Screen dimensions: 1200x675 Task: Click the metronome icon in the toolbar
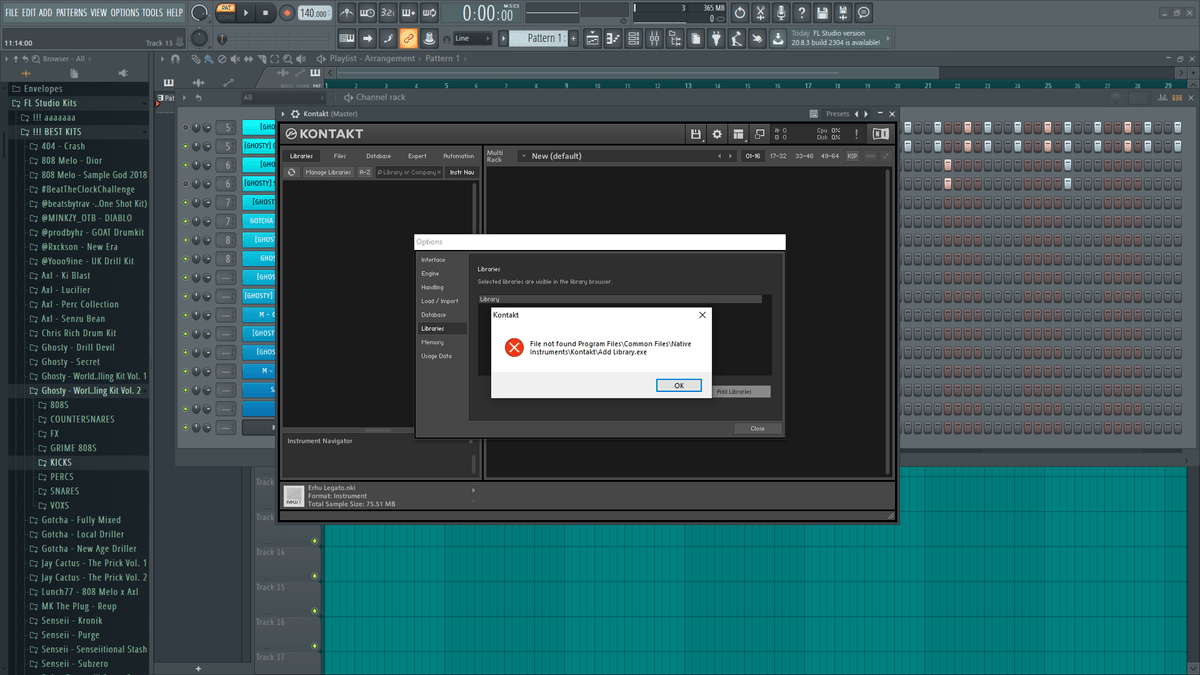pos(346,13)
